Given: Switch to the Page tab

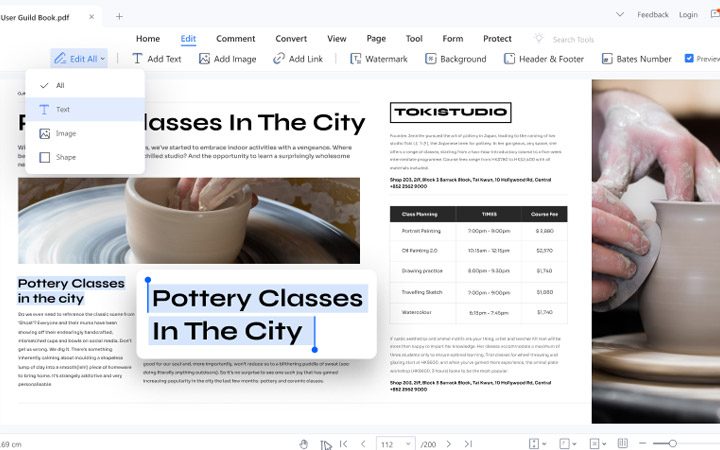Looking at the screenshot, I should coord(376,39).
